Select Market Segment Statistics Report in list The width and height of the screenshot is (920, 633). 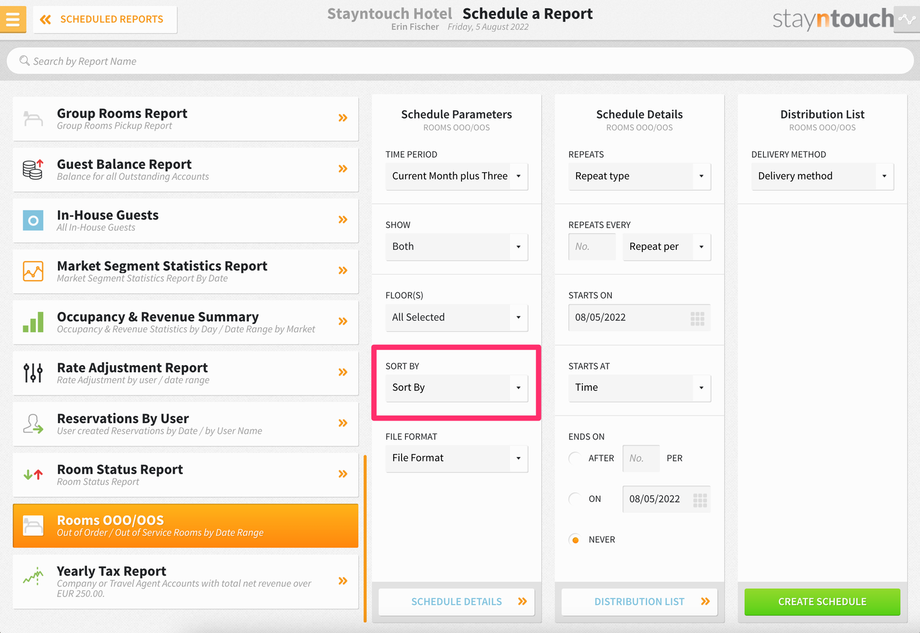pos(185,271)
